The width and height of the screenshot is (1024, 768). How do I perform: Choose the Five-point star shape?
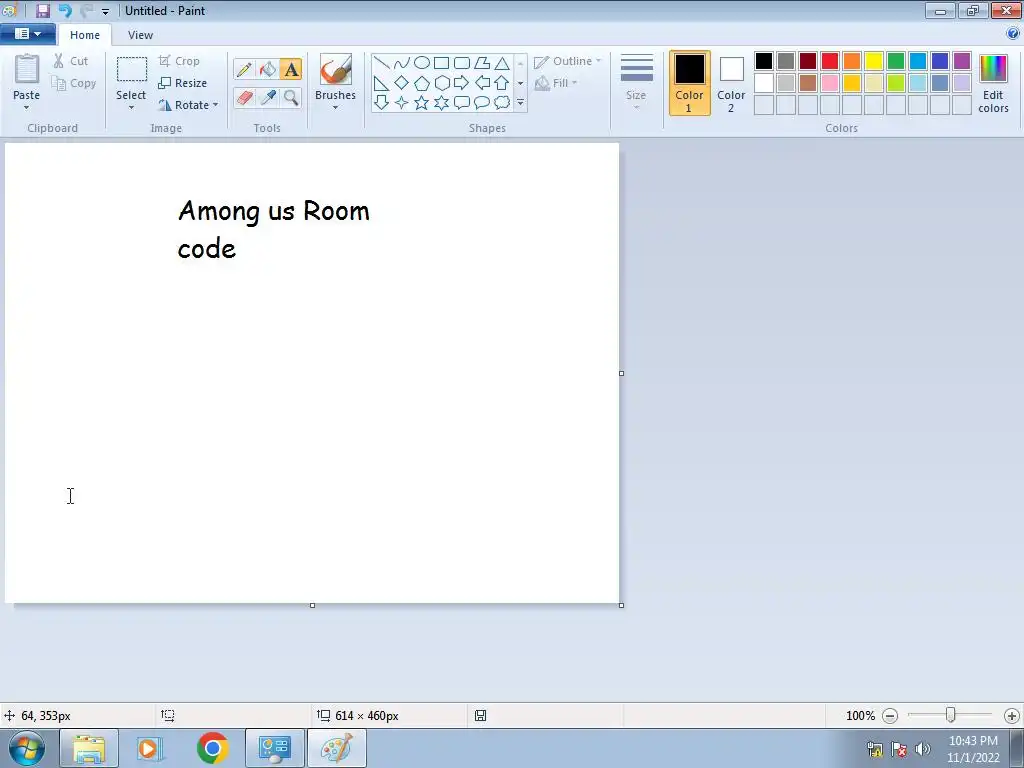click(x=422, y=103)
